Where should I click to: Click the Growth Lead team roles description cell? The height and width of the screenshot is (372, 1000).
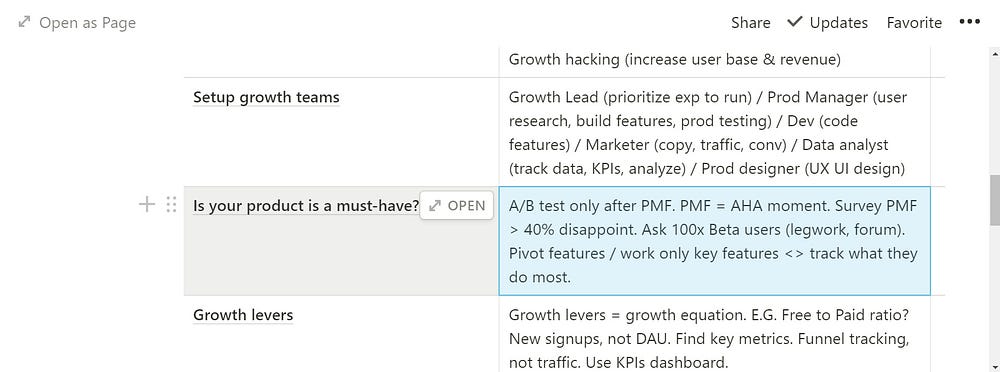714,133
